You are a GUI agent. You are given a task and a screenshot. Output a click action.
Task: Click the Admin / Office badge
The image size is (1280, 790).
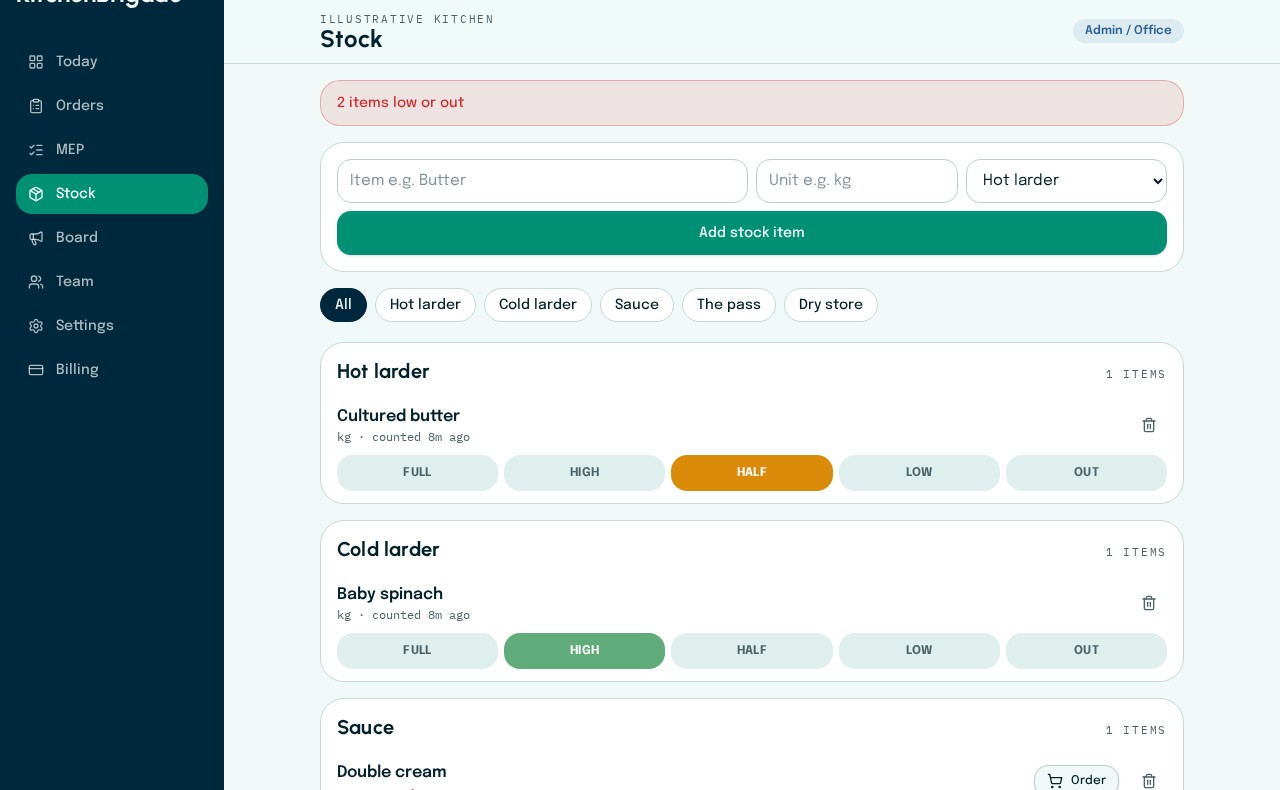[x=1128, y=31]
